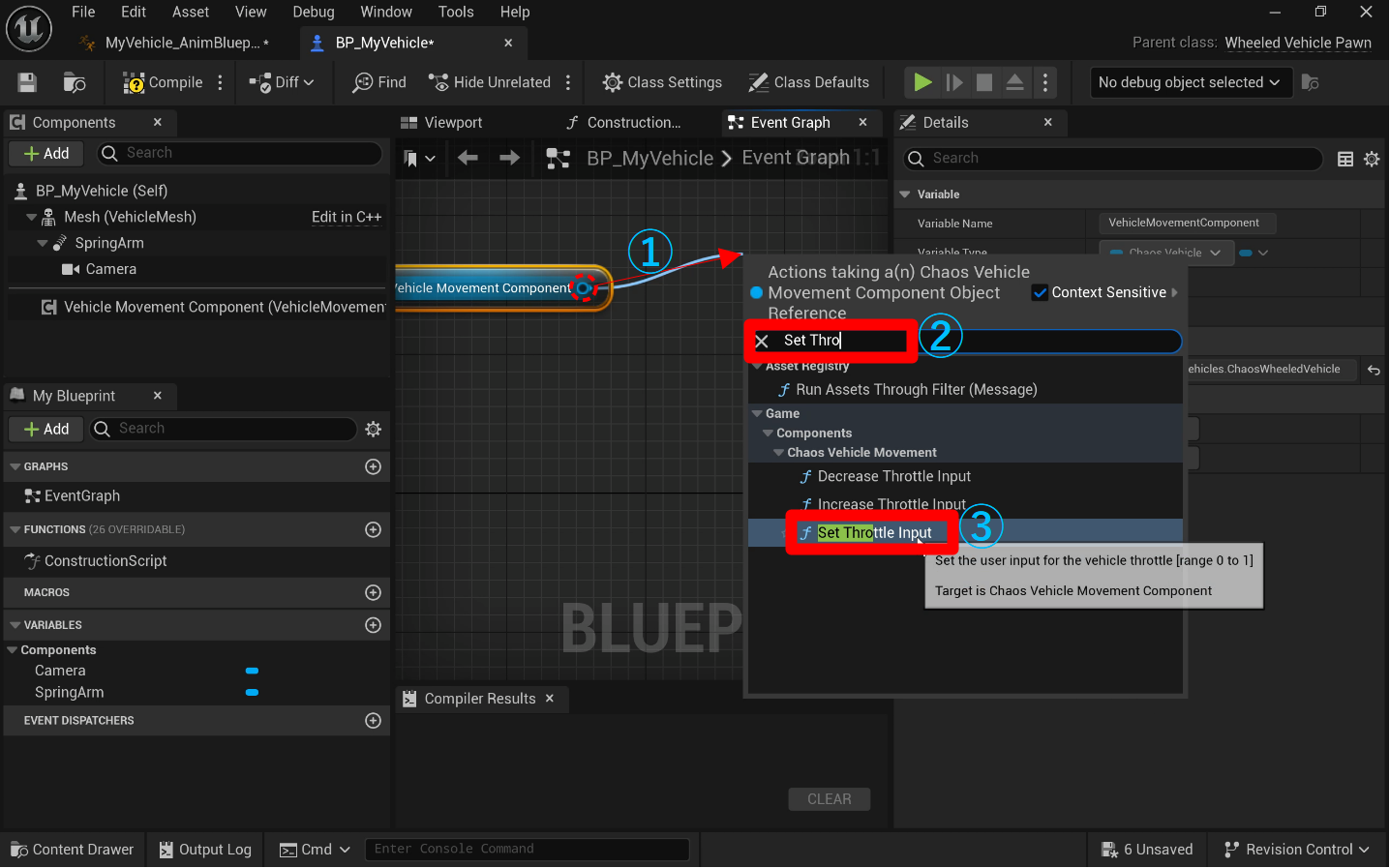Open My Blueprint settings gear
Image resolution: width=1390 pixels, height=868 pixels.
pos(373,429)
